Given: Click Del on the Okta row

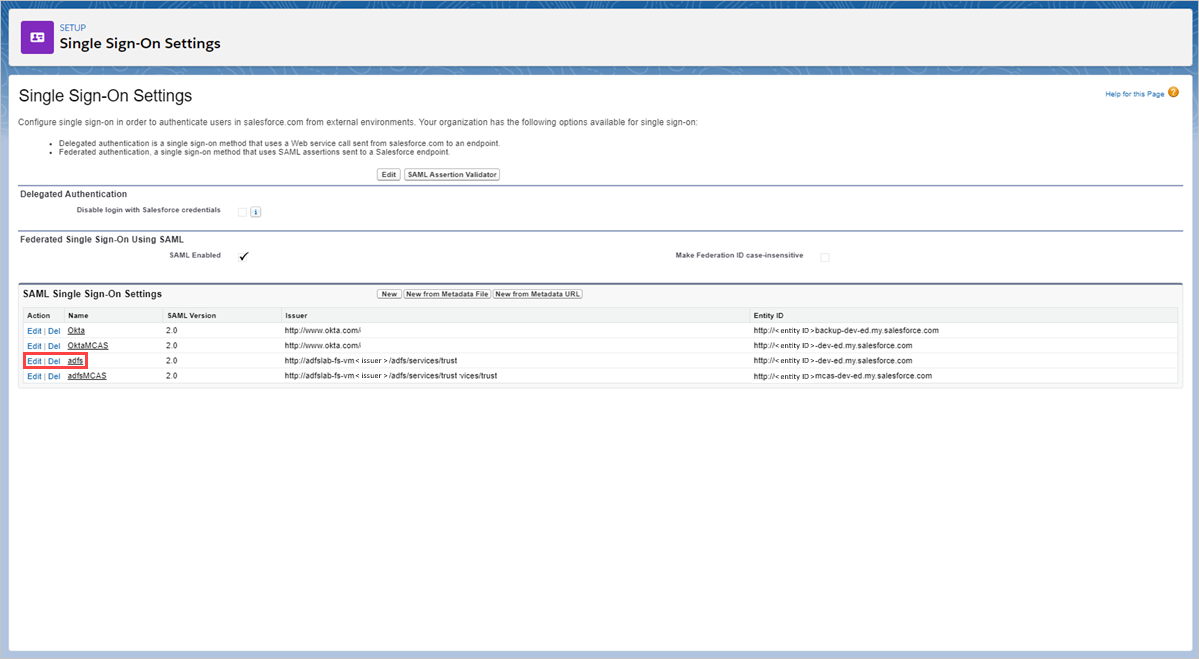Looking at the screenshot, I should click(53, 330).
